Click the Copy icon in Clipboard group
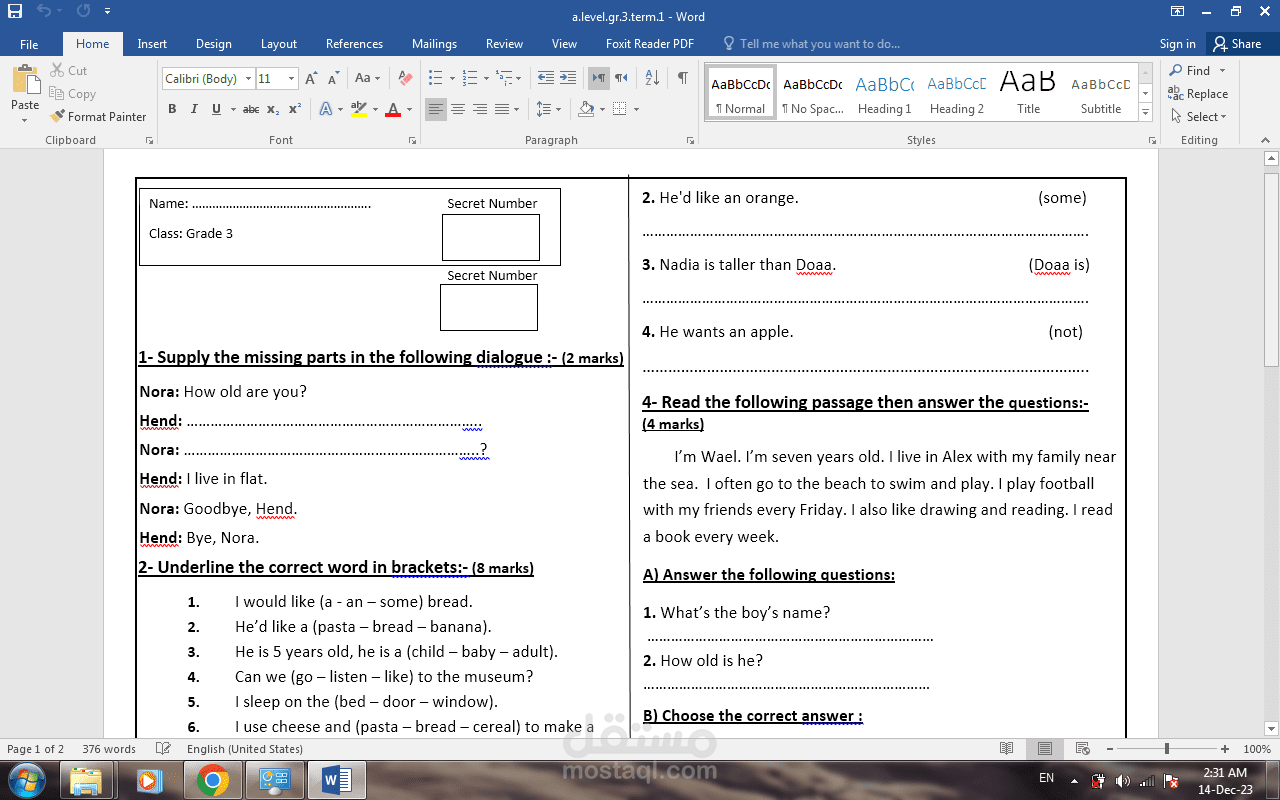This screenshot has width=1280, height=800. click(x=56, y=94)
